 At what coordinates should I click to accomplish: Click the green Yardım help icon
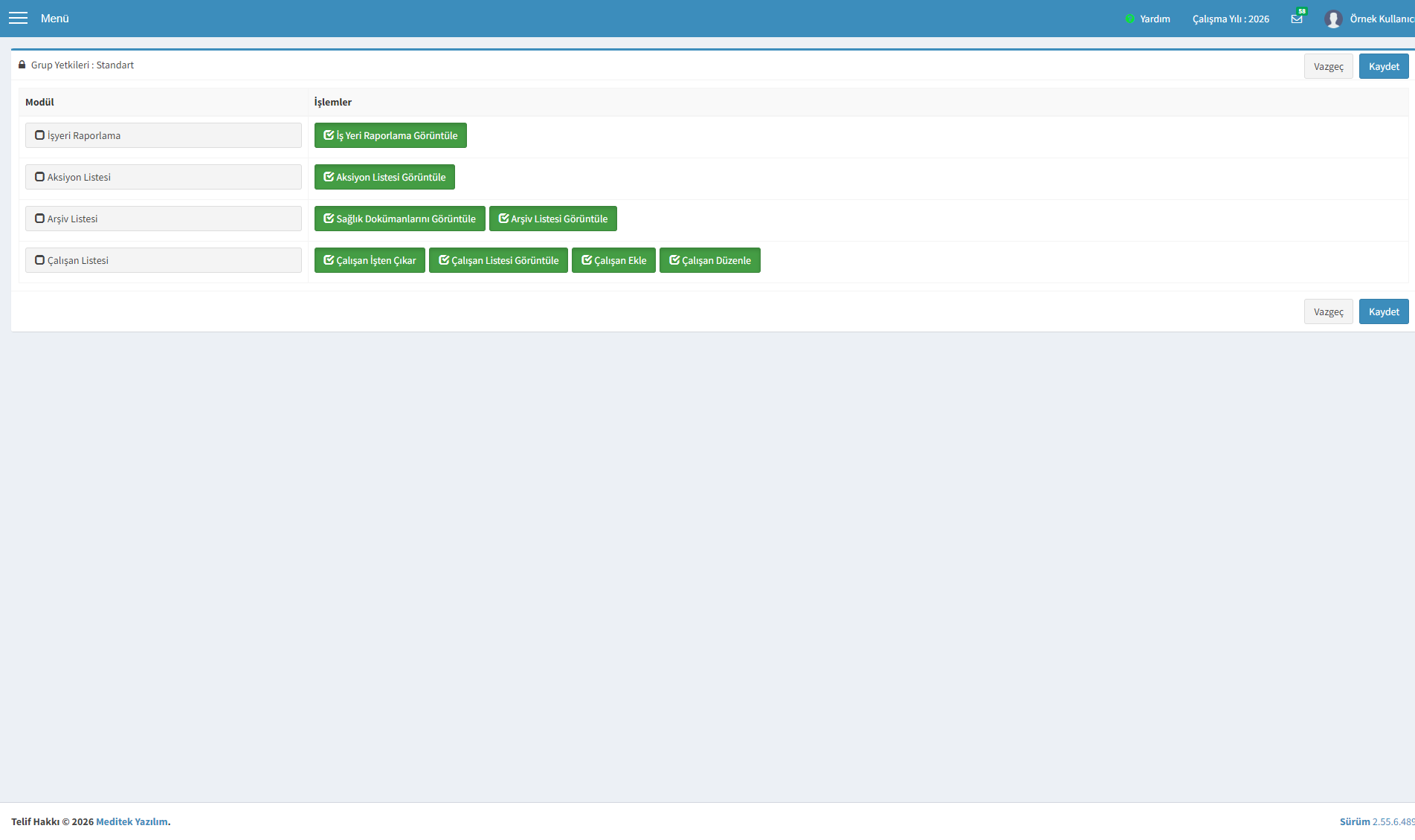point(1129,19)
